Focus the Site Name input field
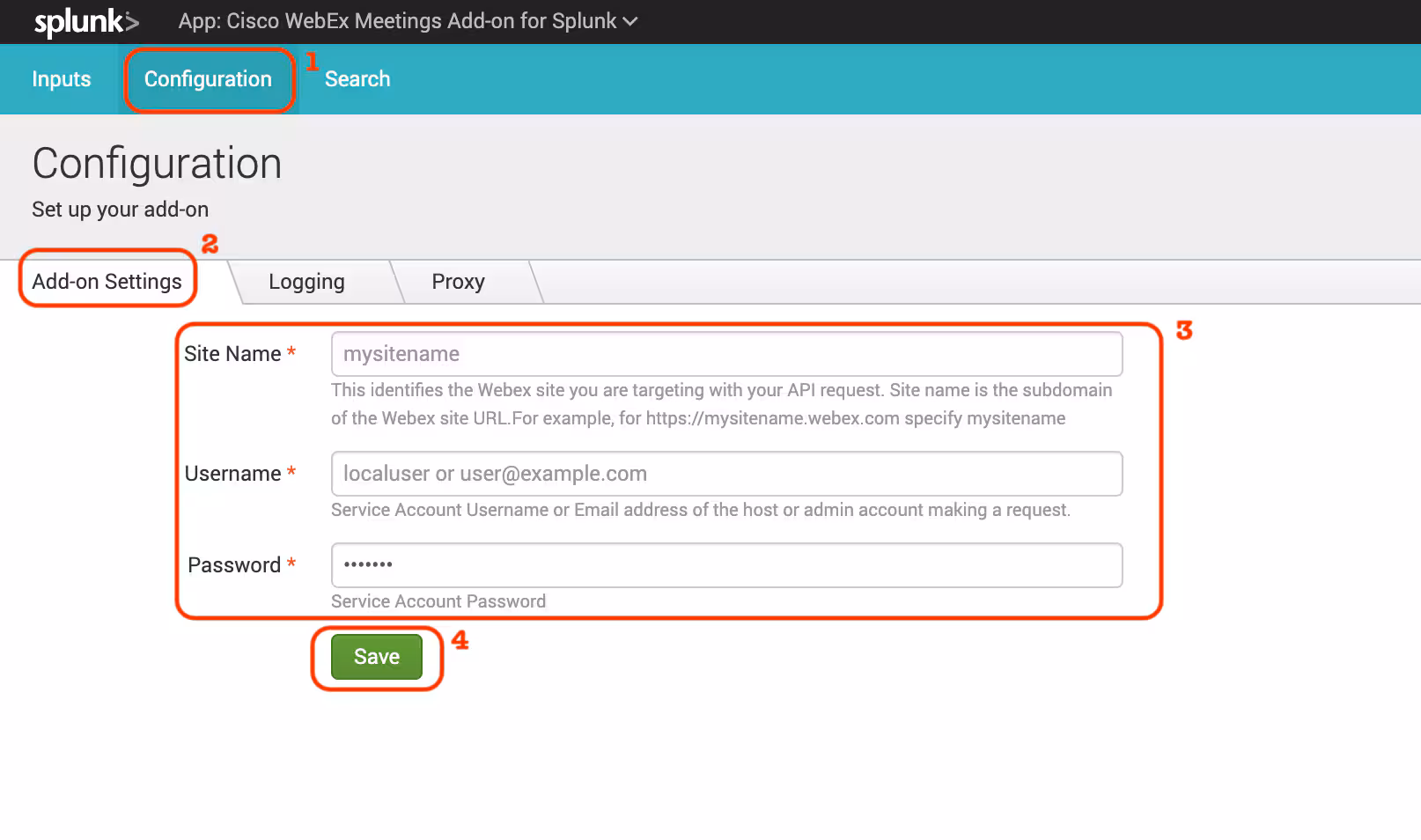This screenshot has height=840, width=1421. [726, 354]
